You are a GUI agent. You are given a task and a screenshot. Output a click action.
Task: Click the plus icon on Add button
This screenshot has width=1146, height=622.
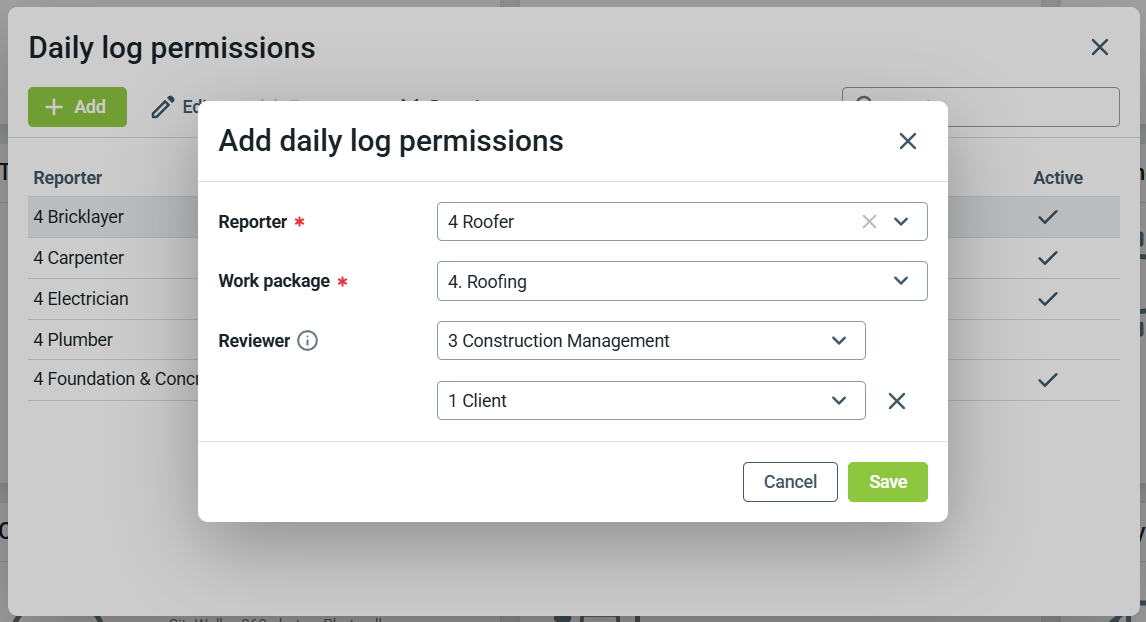(x=55, y=107)
